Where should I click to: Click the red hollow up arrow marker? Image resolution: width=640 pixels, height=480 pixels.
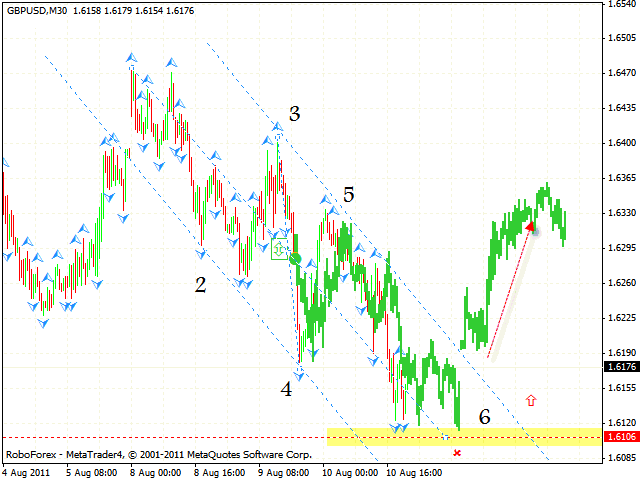[531, 400]
